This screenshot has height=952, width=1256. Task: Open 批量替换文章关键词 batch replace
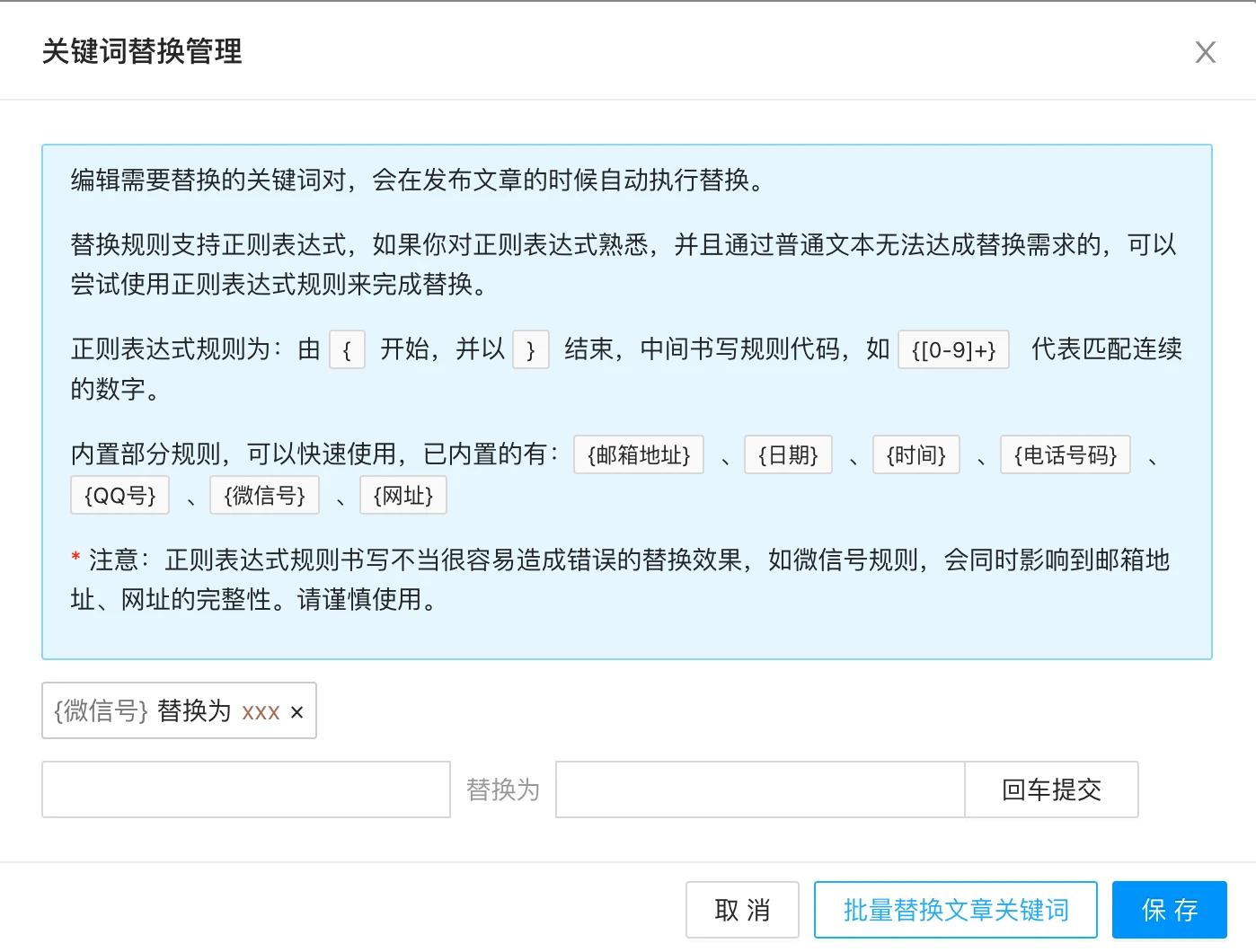click(x=955, y=910)
